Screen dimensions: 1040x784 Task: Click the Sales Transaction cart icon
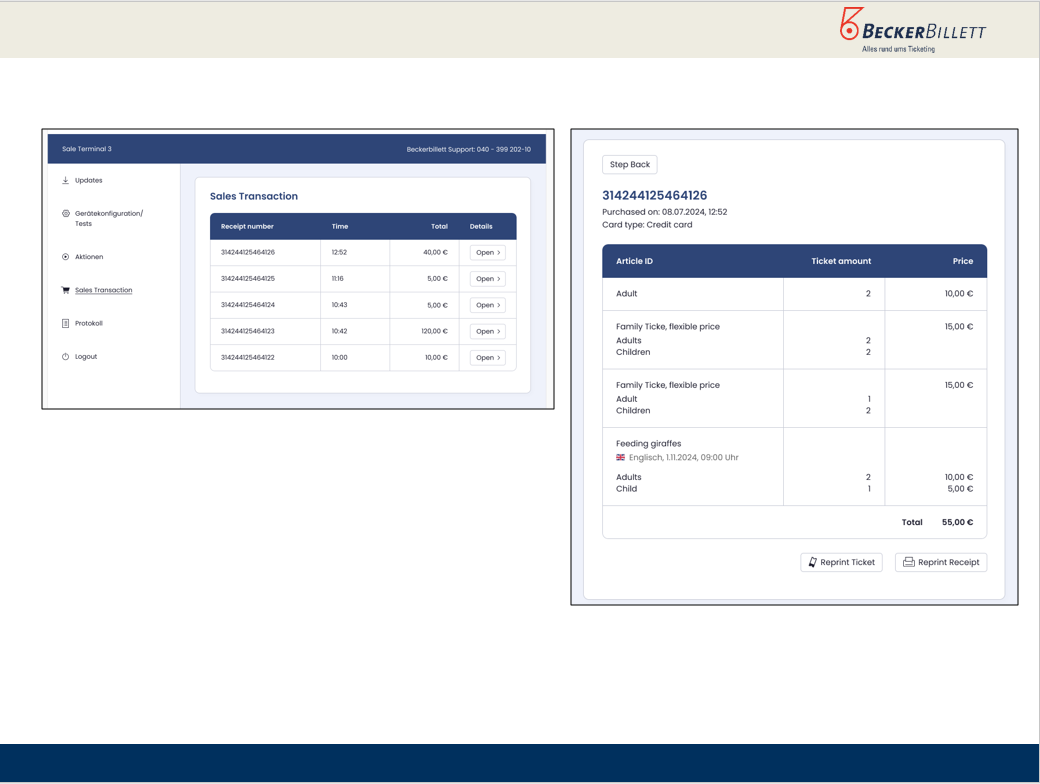click(66, 290)
